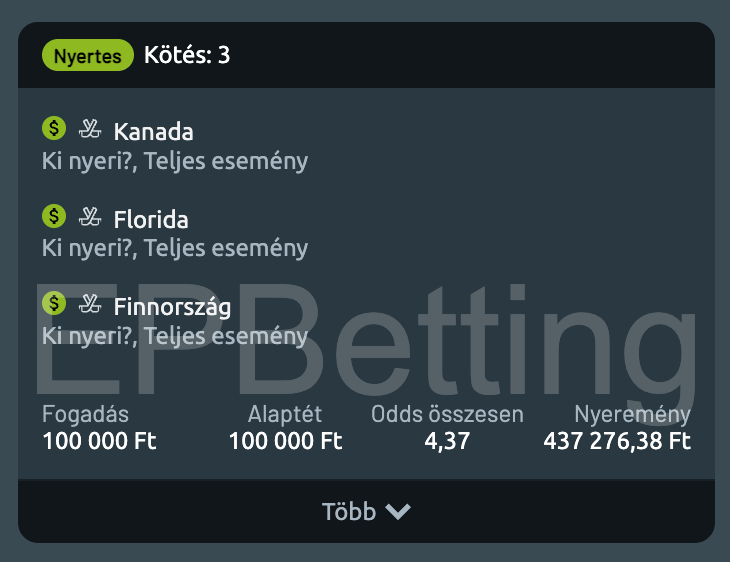Click the Nyeremény amount 437 276,38 Ft
This screenshot has width=730, height=562.
(617, 441)
